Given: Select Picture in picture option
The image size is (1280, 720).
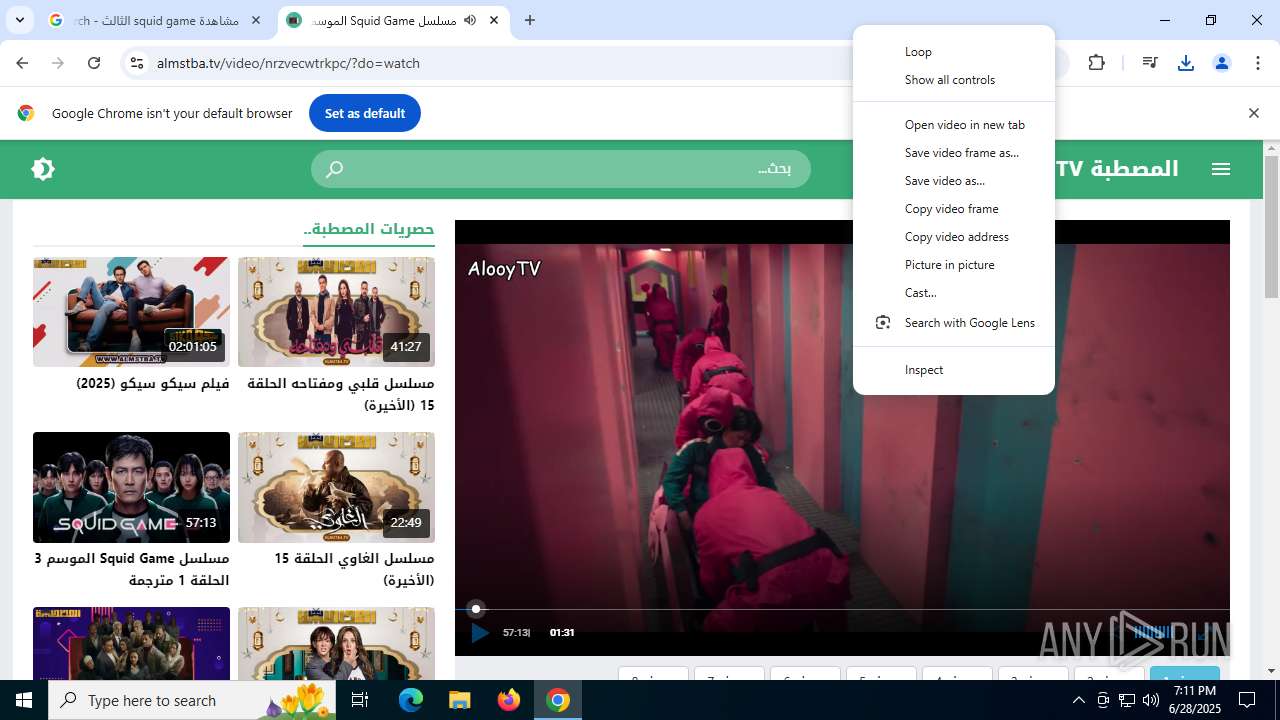Looking at the screenshot, I should pos(953,265).
